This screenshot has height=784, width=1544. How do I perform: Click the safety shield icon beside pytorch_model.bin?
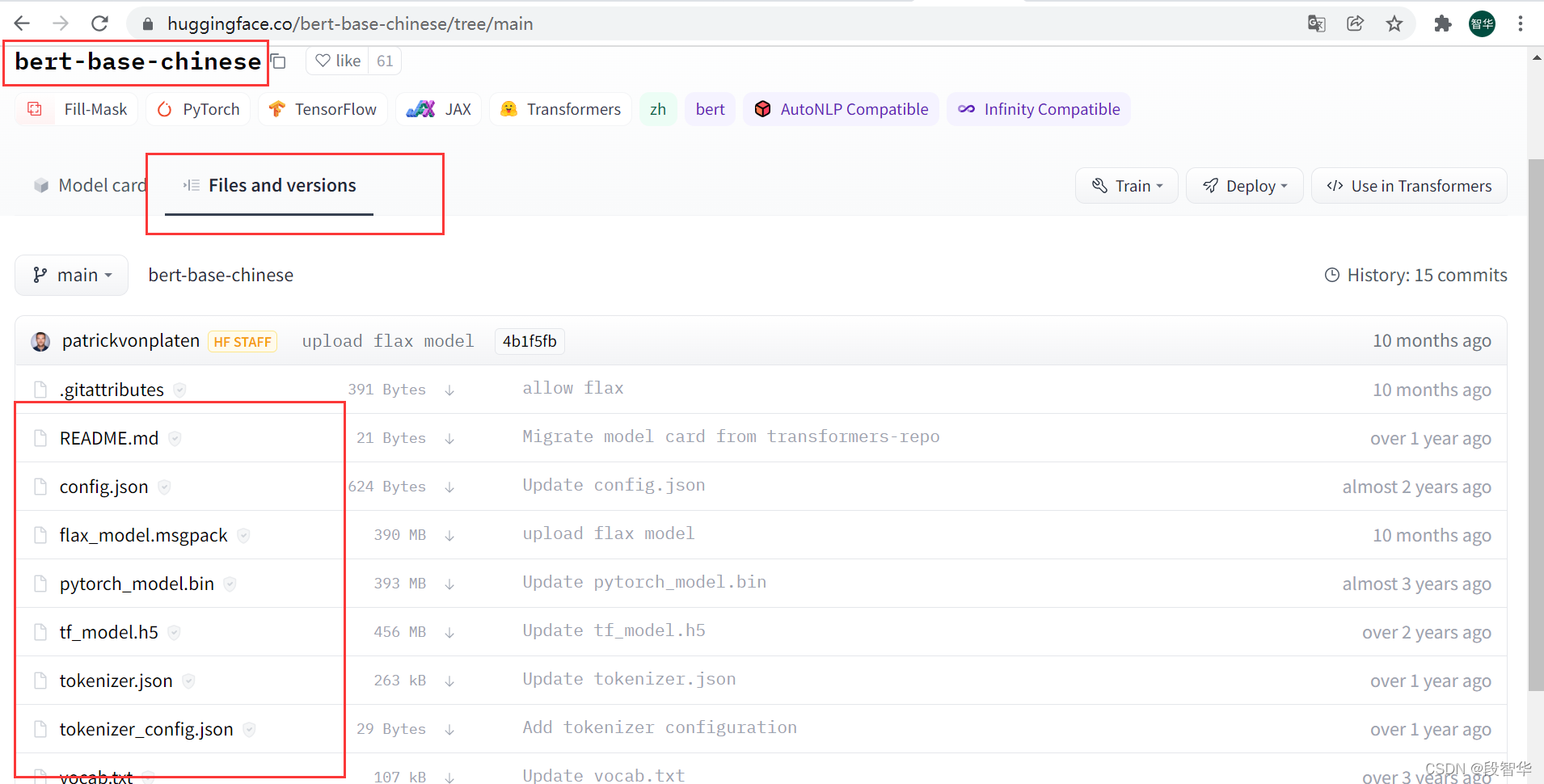230,584
